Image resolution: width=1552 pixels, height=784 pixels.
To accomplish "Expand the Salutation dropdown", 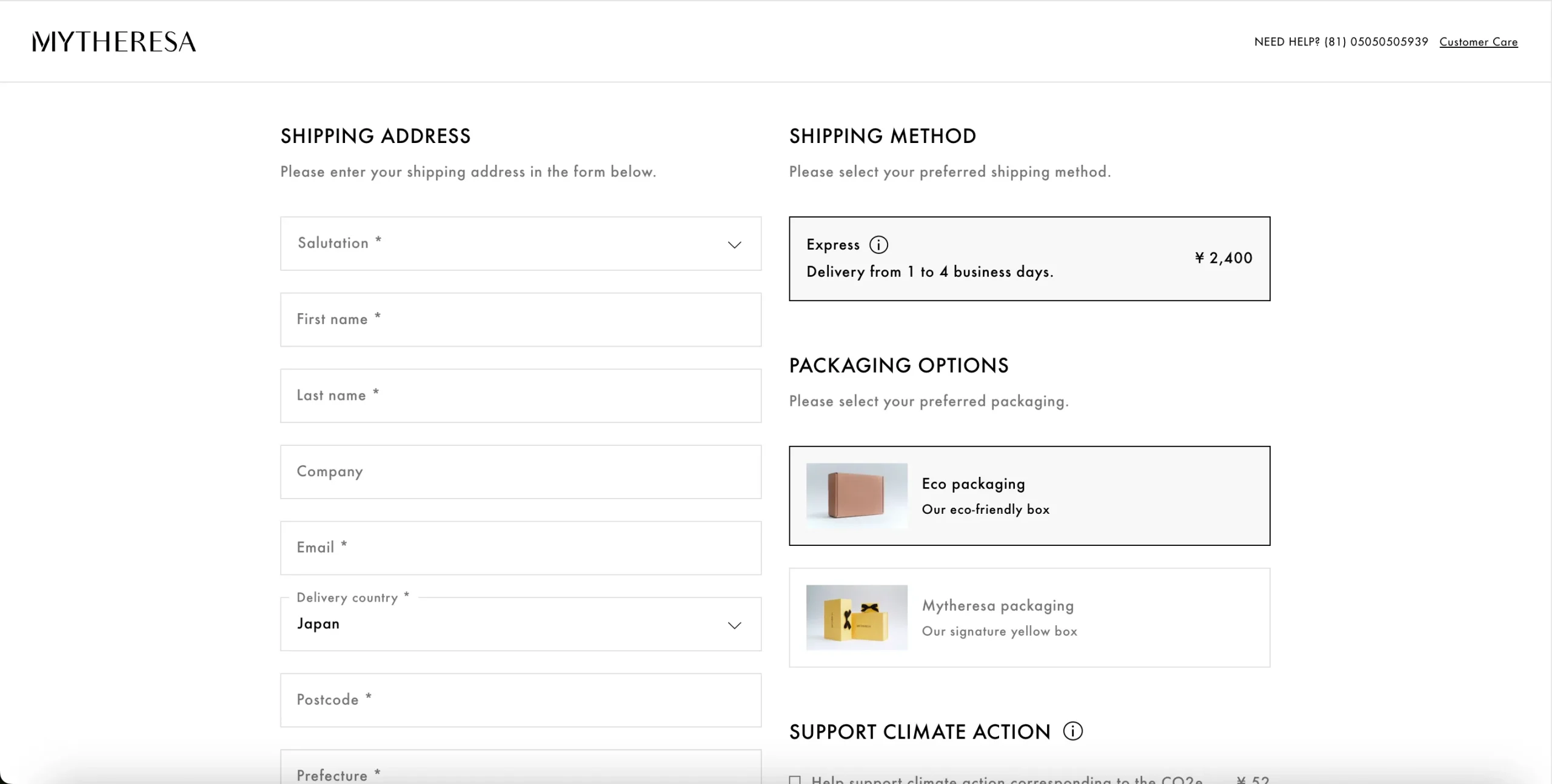I will coord(521,244).
